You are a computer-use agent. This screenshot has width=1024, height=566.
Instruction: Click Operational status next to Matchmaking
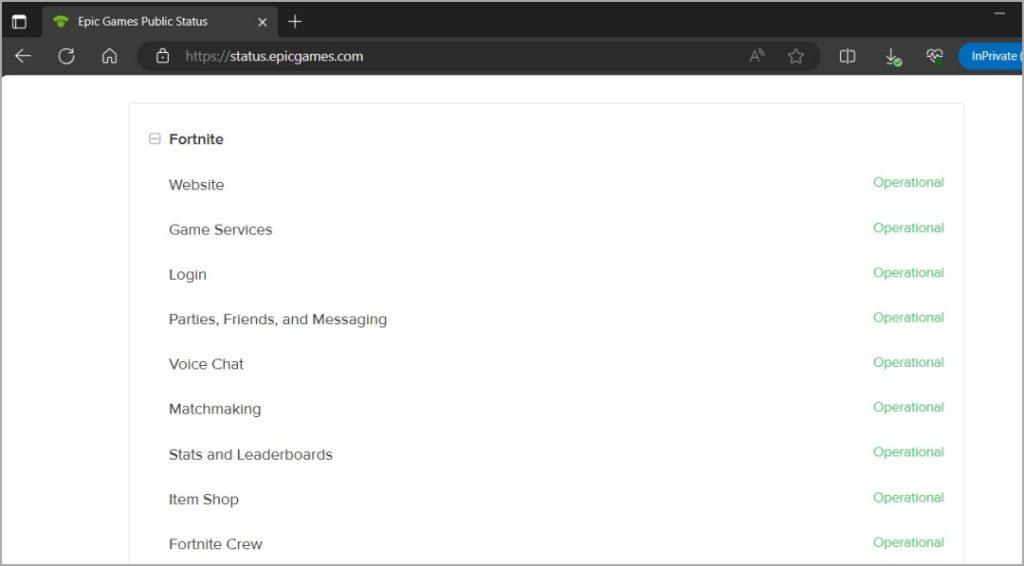(x=908, y=407)
